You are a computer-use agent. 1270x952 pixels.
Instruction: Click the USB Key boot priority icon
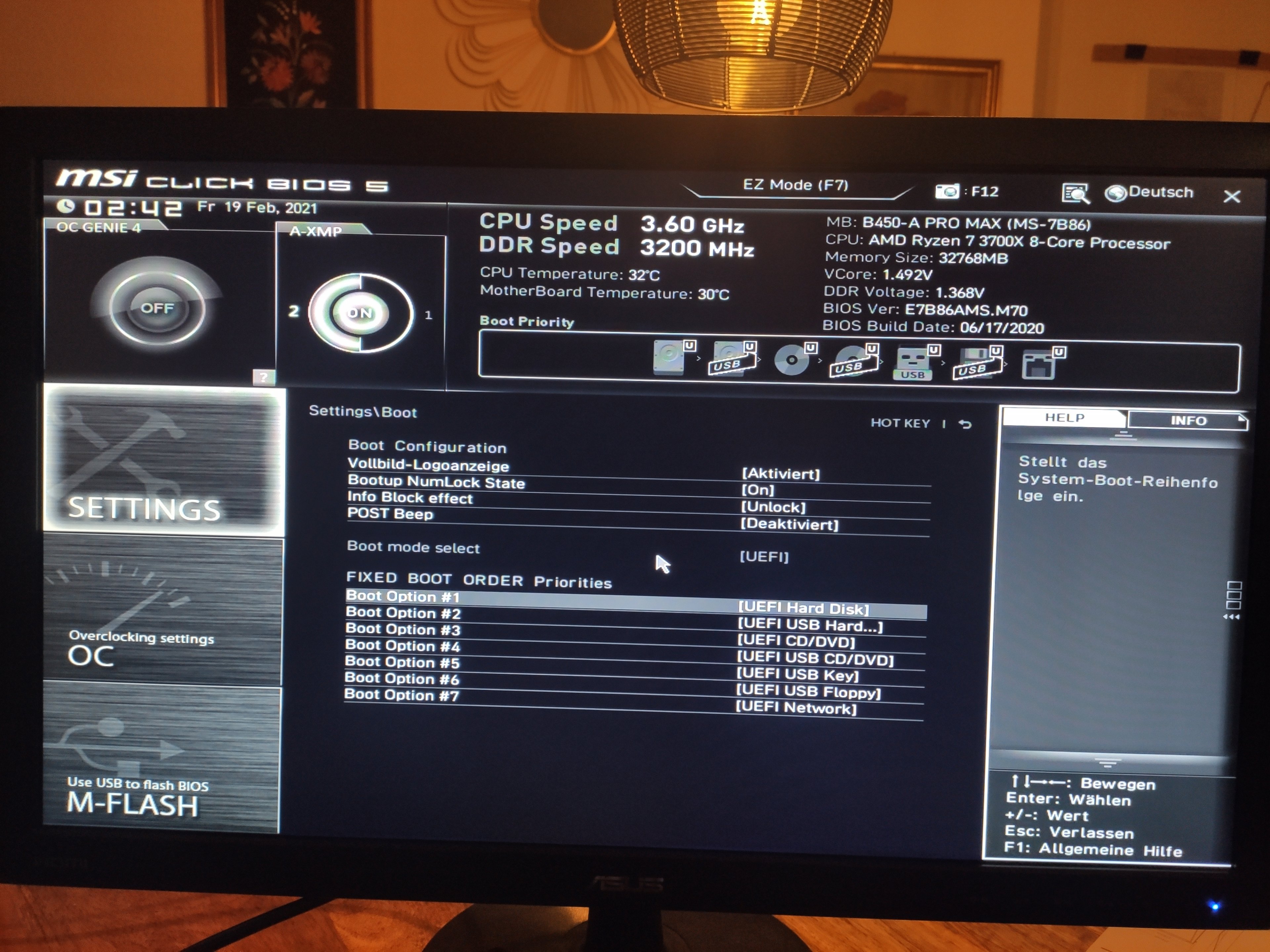pyautogui.click(x=913, y=363)
